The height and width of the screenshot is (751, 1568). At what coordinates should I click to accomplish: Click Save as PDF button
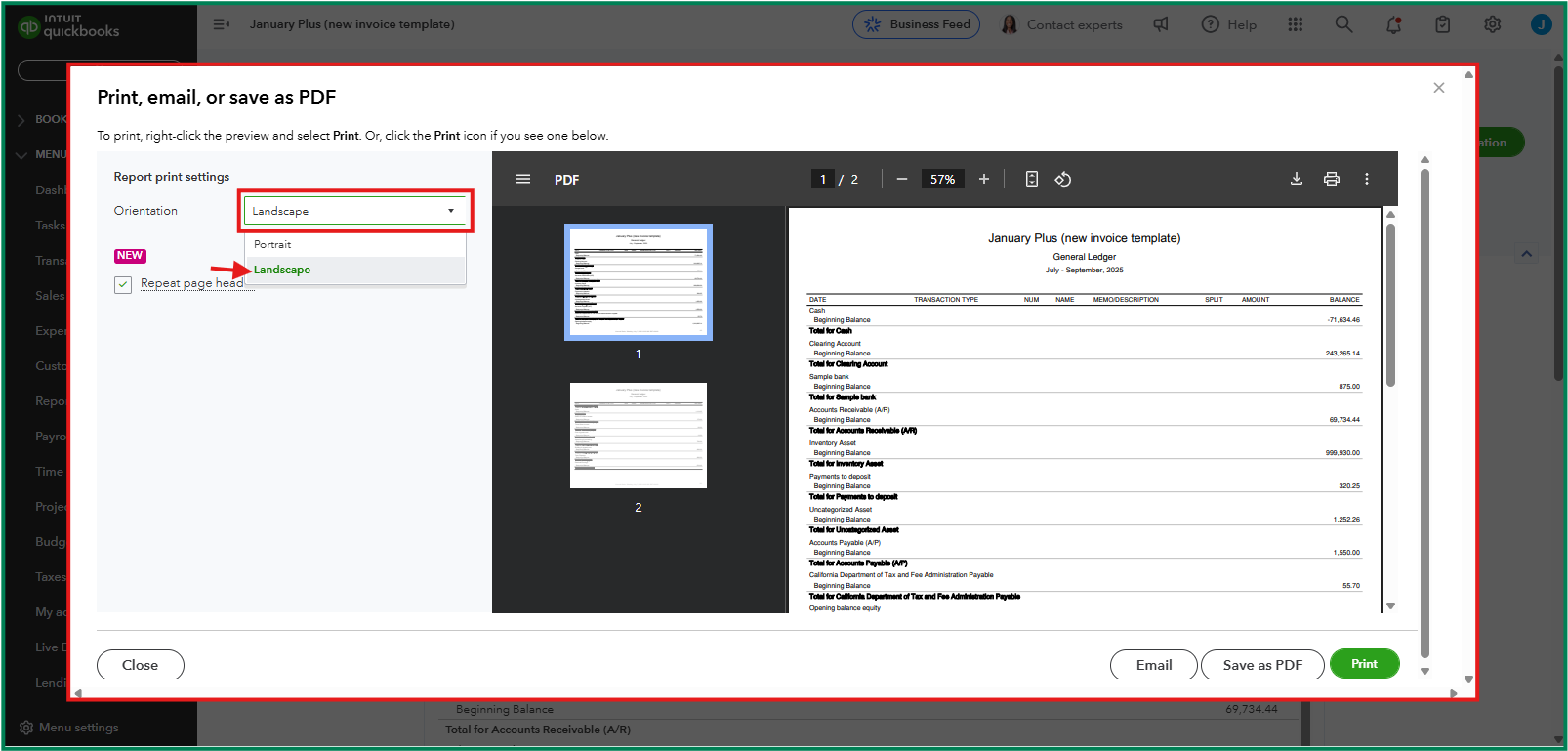point(1262,665)
